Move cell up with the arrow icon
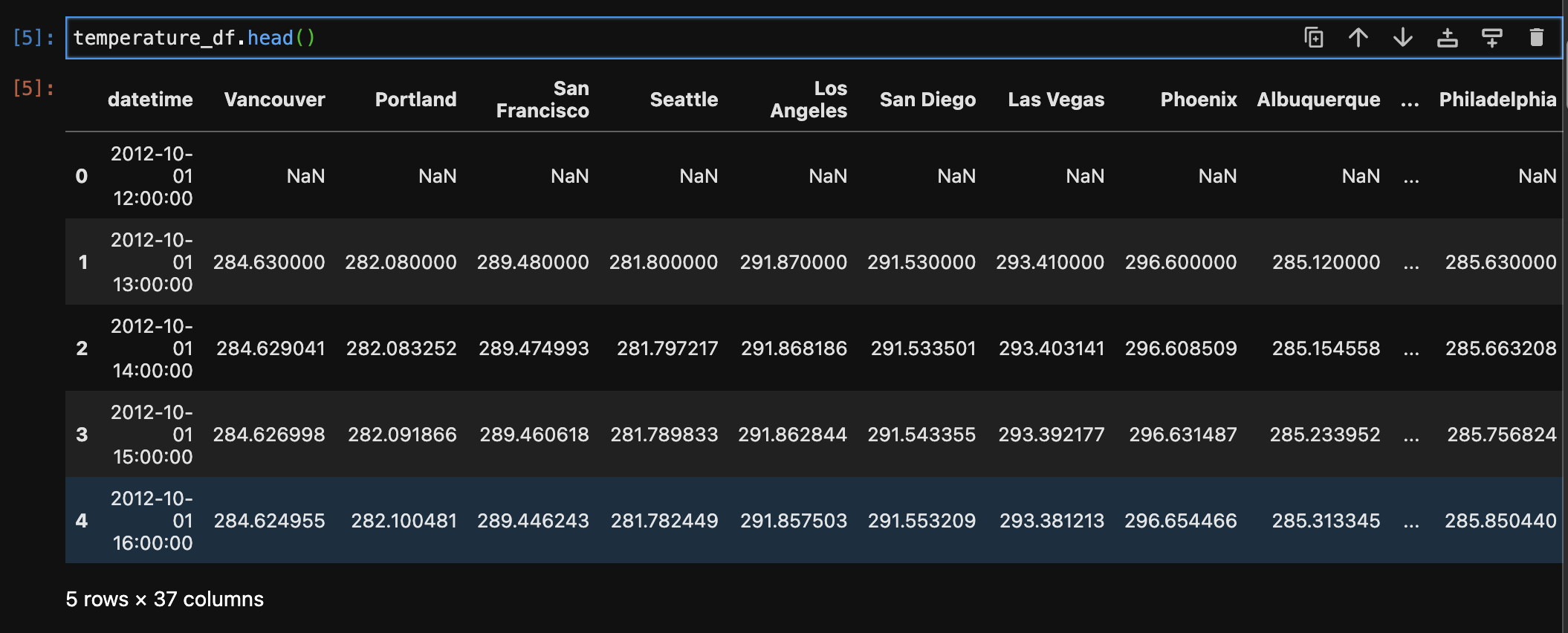Viewport: 1568px width, 633px height. coord(1358,37)
